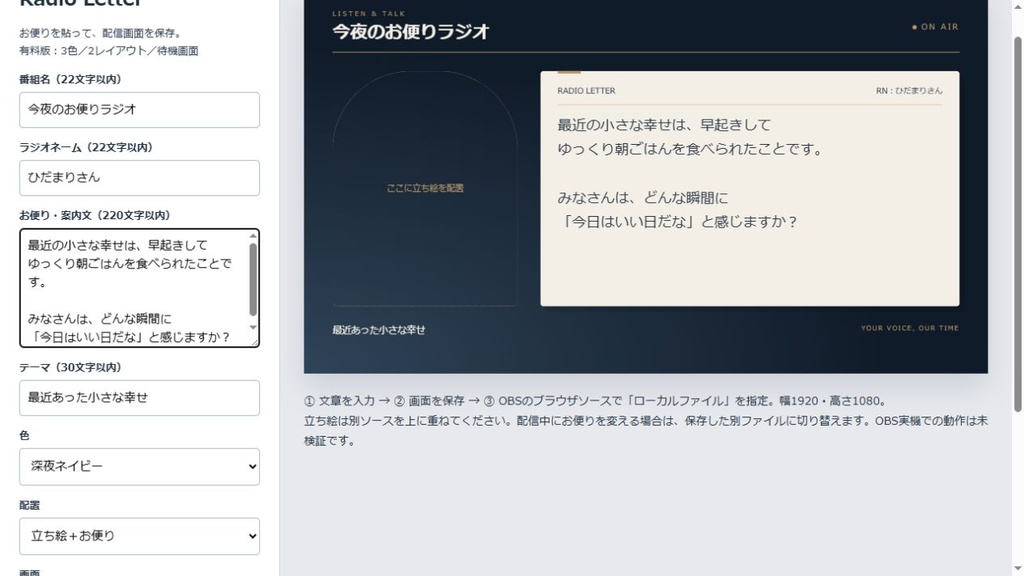This screenshot has width=1024, height=576.
Task: Click the instruction line starting ① 文章を入力
Action: click(x=595, y=401)
